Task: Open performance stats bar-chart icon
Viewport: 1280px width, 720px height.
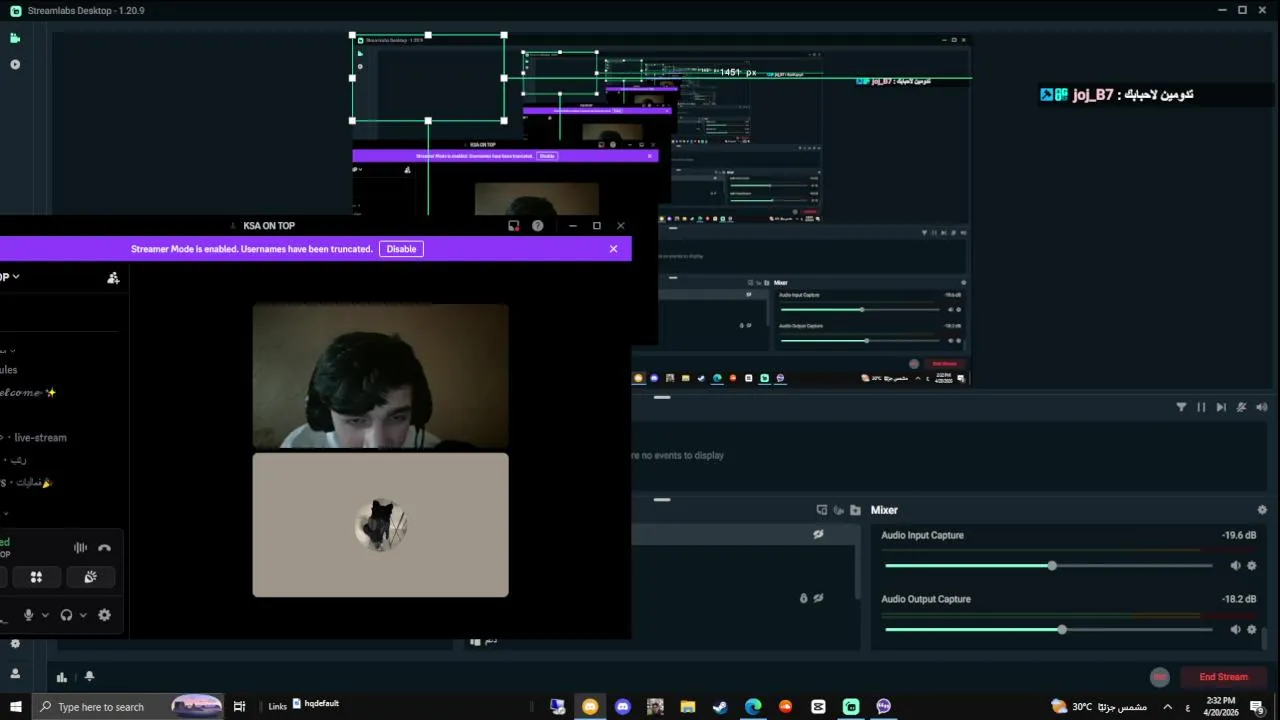Action: [62, 677]
